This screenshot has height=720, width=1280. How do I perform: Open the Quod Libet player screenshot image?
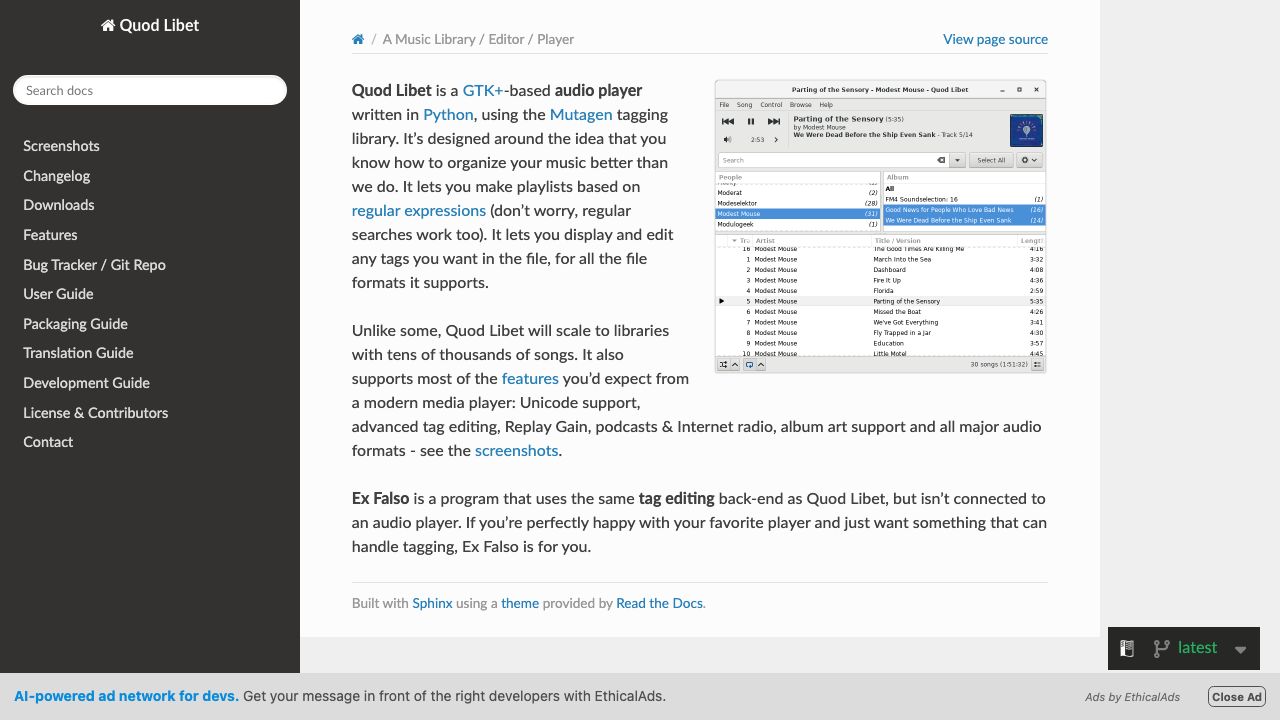point(881,226)
